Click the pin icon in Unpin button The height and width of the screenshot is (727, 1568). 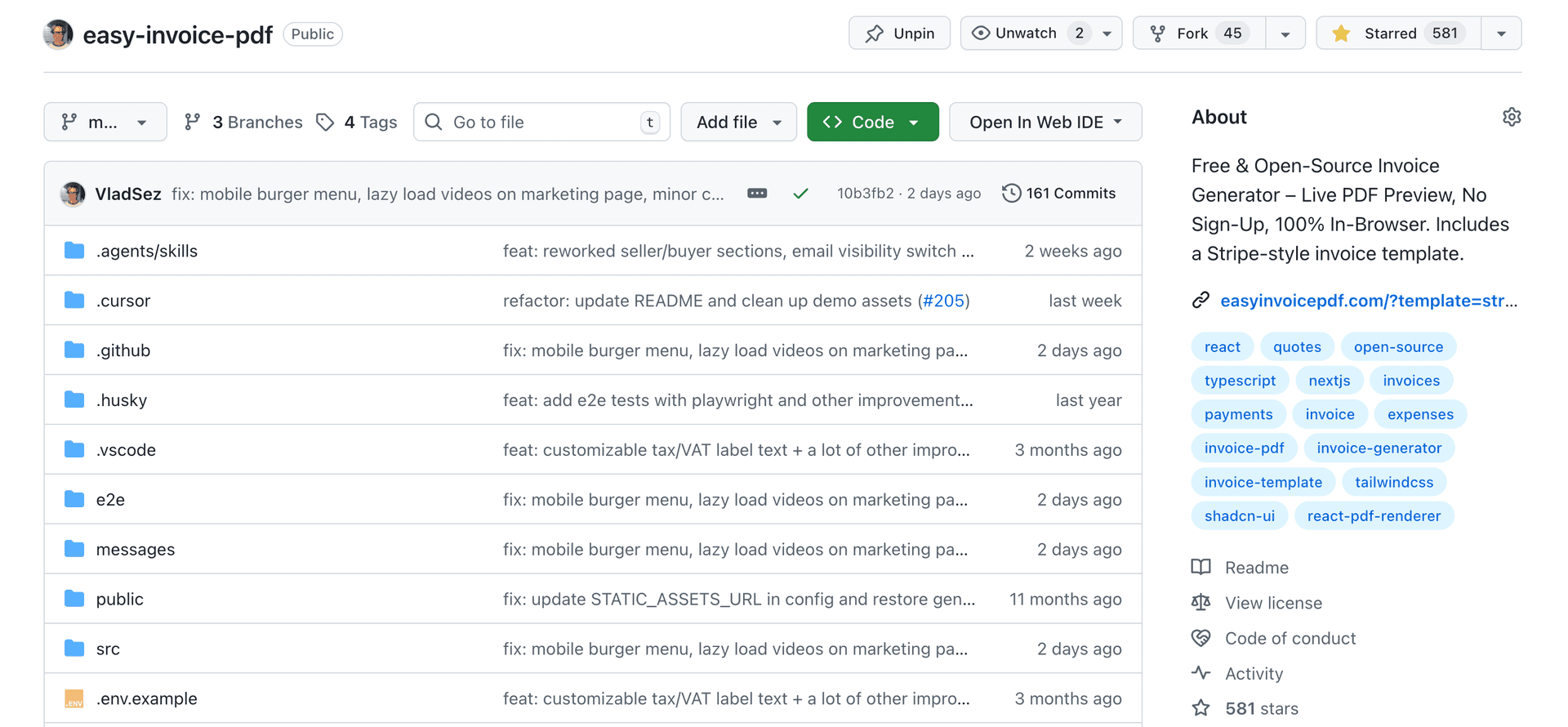point(875,33)
